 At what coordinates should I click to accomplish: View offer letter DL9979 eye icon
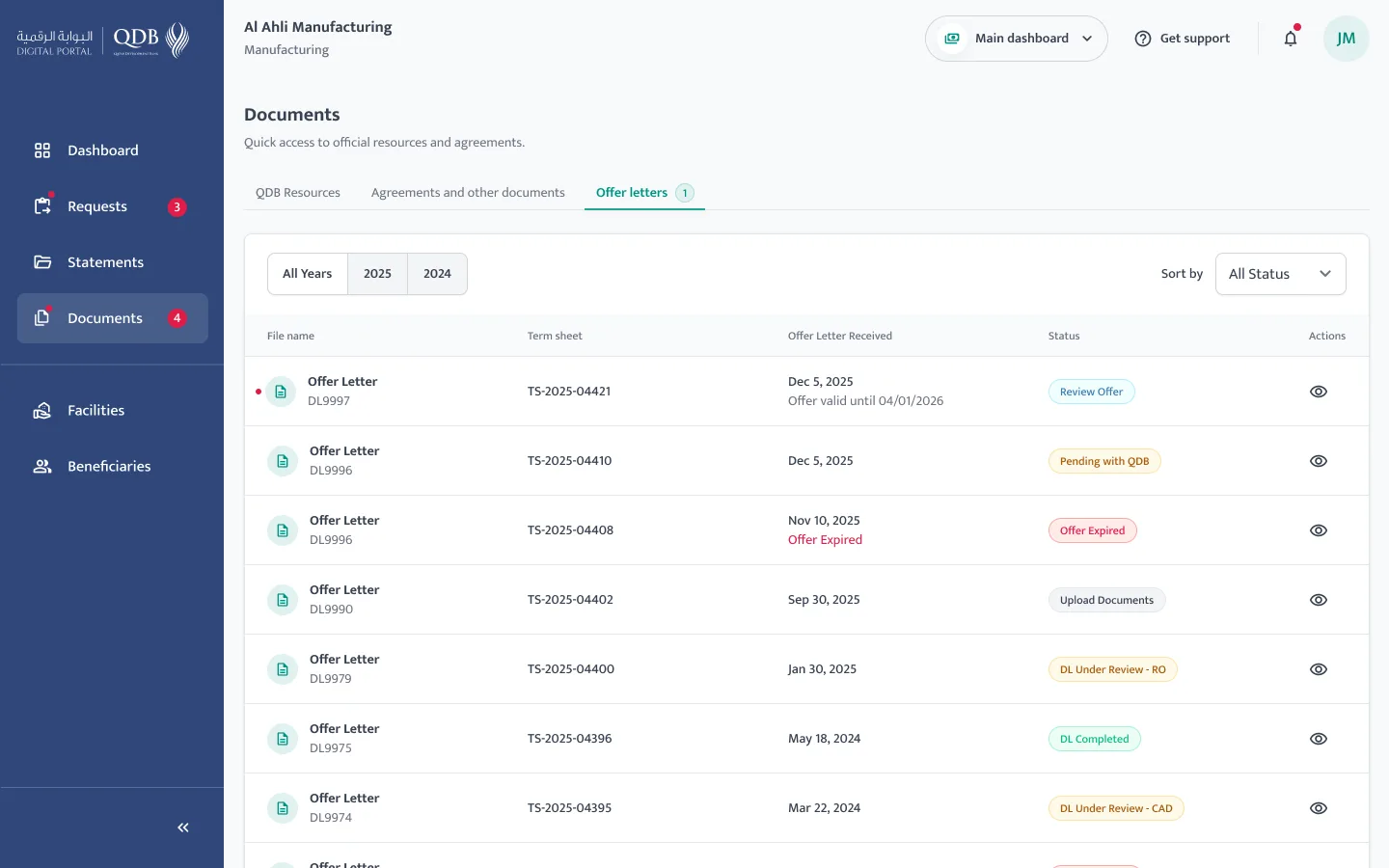pos(1319,669)
